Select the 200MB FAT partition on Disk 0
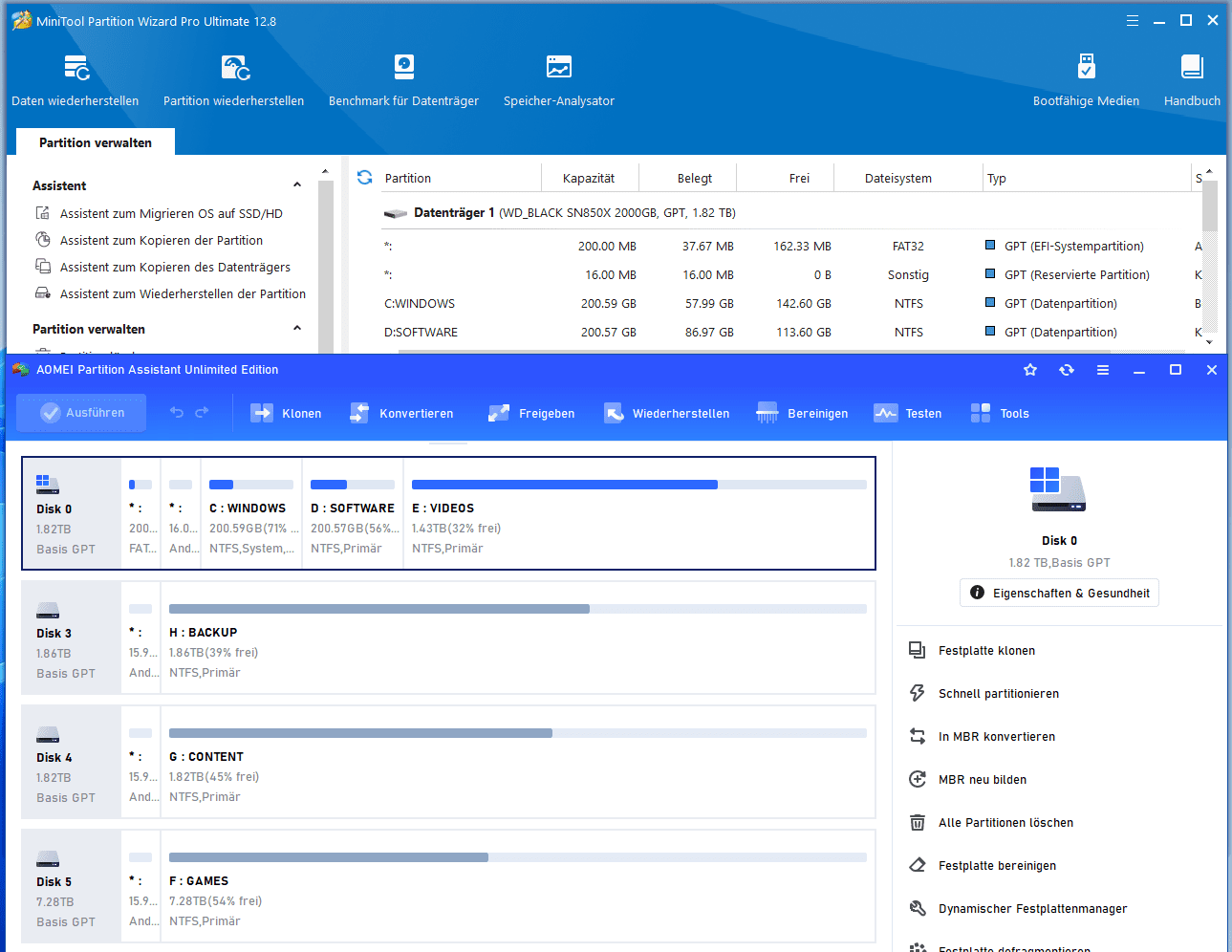 141,513
